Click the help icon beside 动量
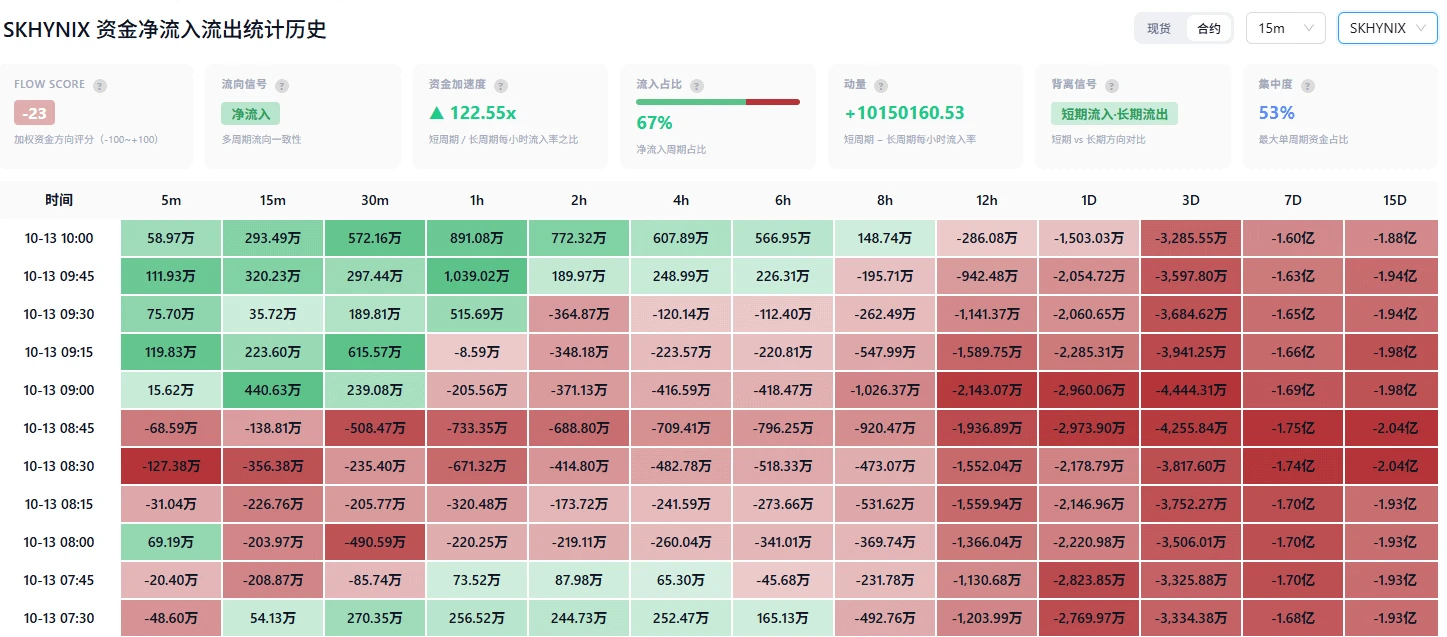Viewport: 1447px width, 637px height. pos(881,86)
